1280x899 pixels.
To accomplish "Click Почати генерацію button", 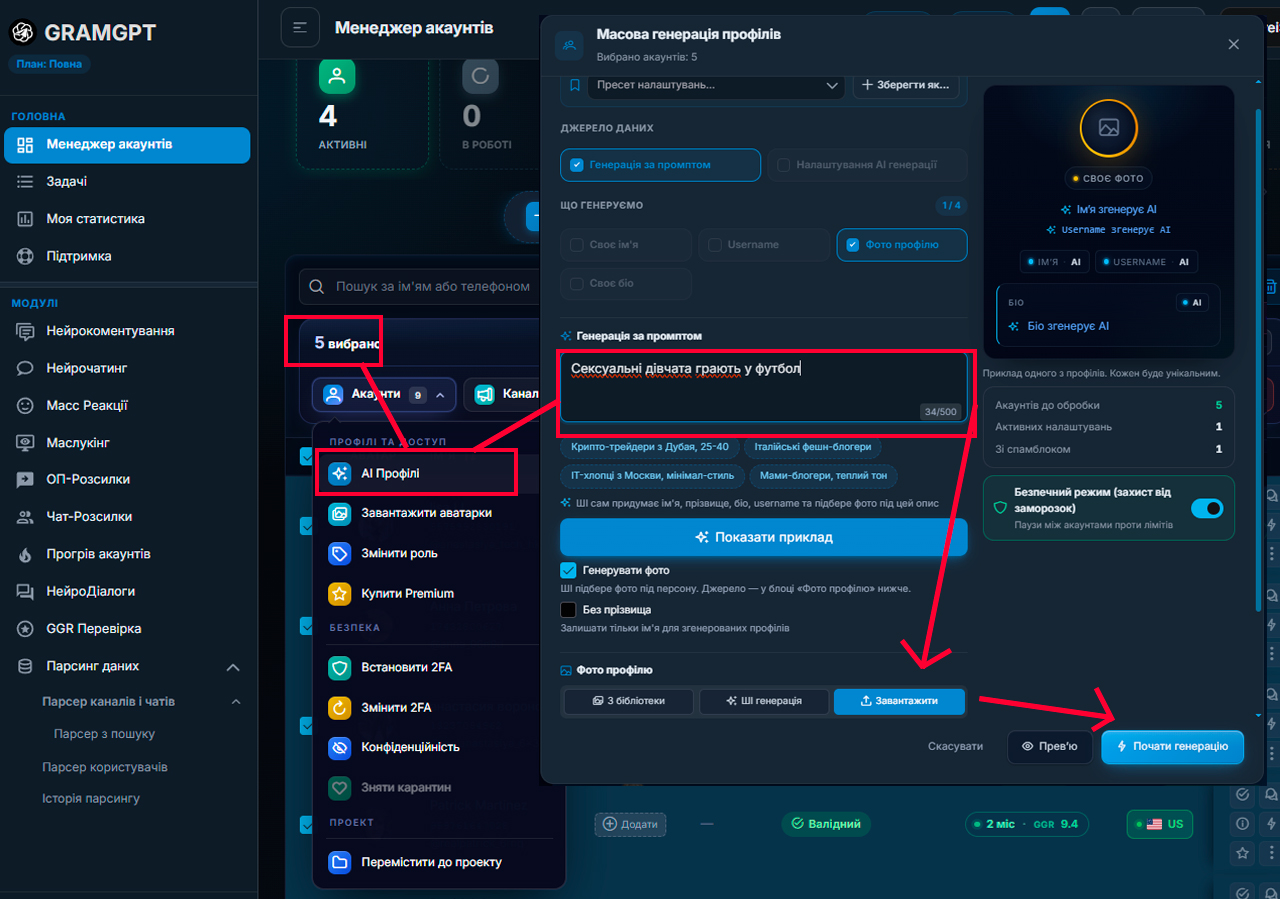I will (x=1173, y=747).
